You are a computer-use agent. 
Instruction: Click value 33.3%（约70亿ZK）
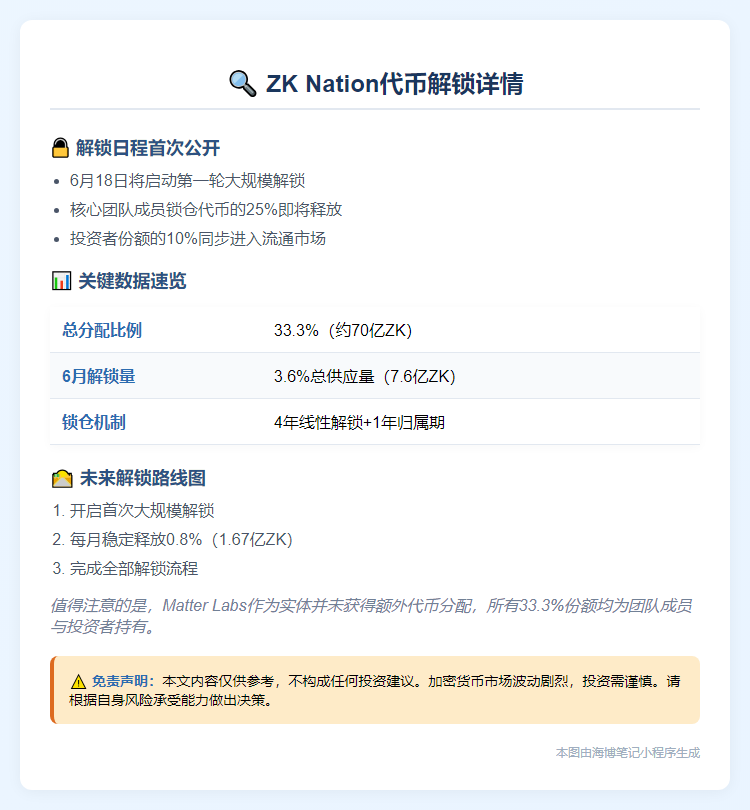point(343,330)
